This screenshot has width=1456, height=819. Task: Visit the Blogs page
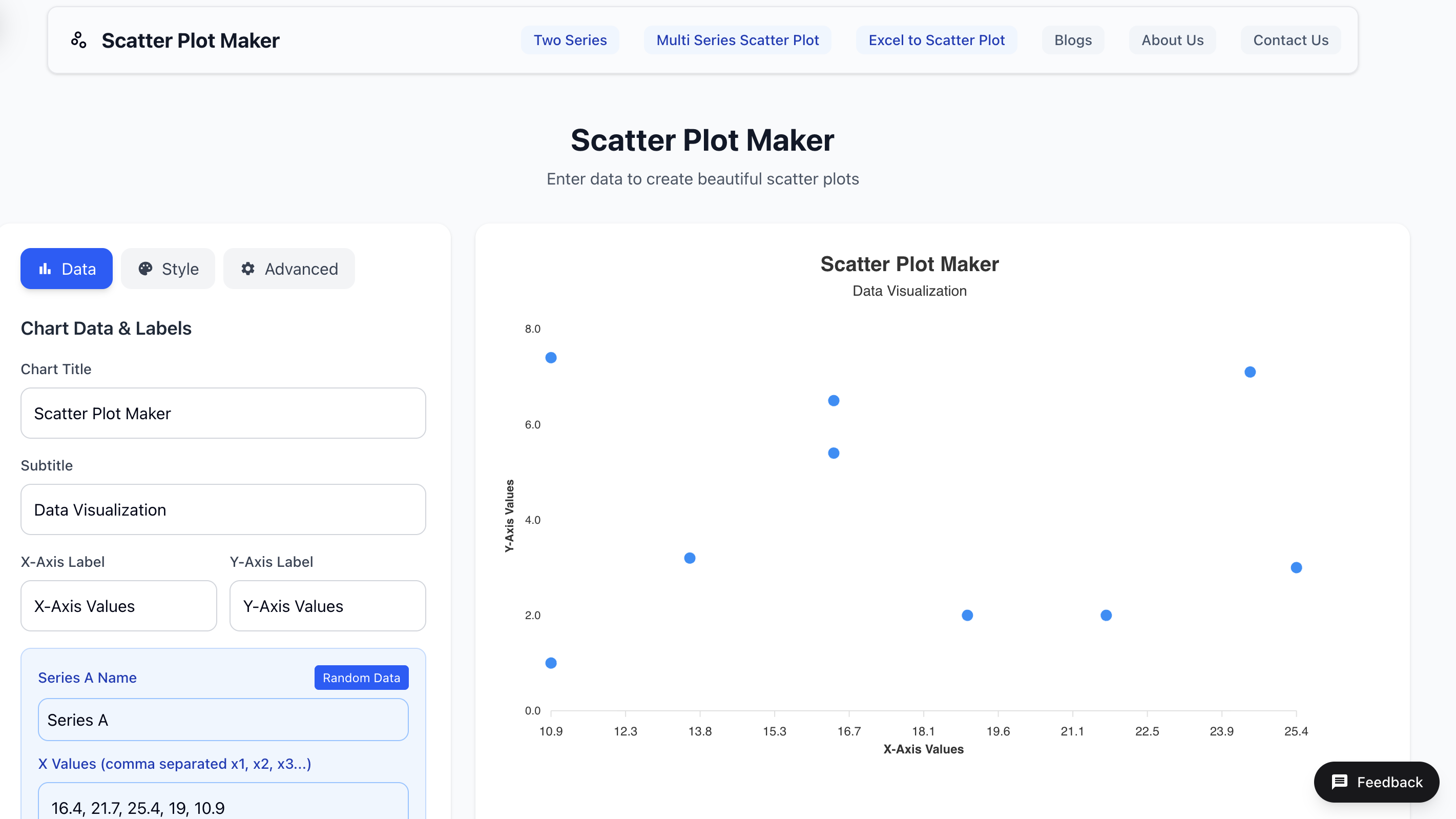pos(1072,40)
